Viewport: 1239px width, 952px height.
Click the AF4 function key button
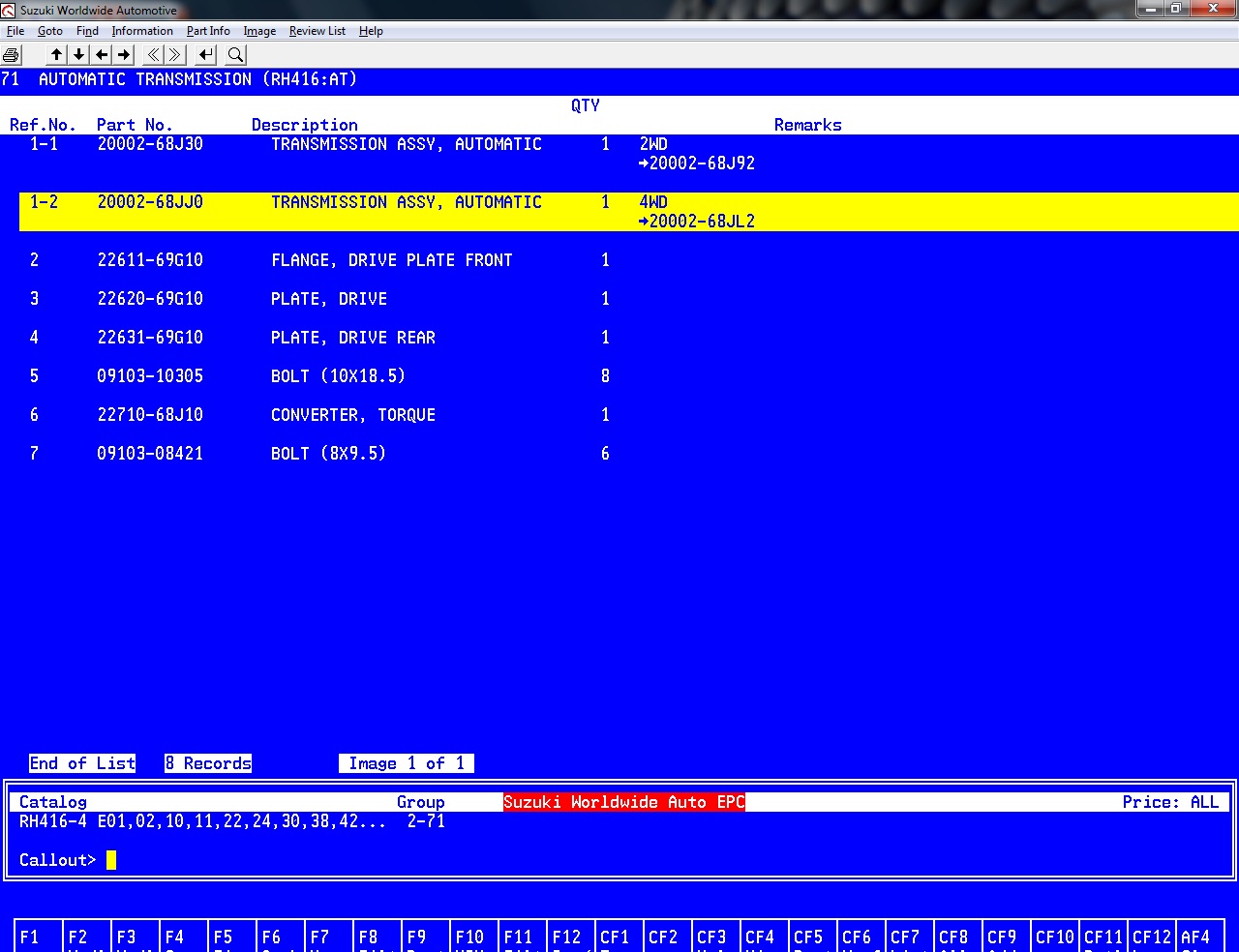coord(1200,937)
